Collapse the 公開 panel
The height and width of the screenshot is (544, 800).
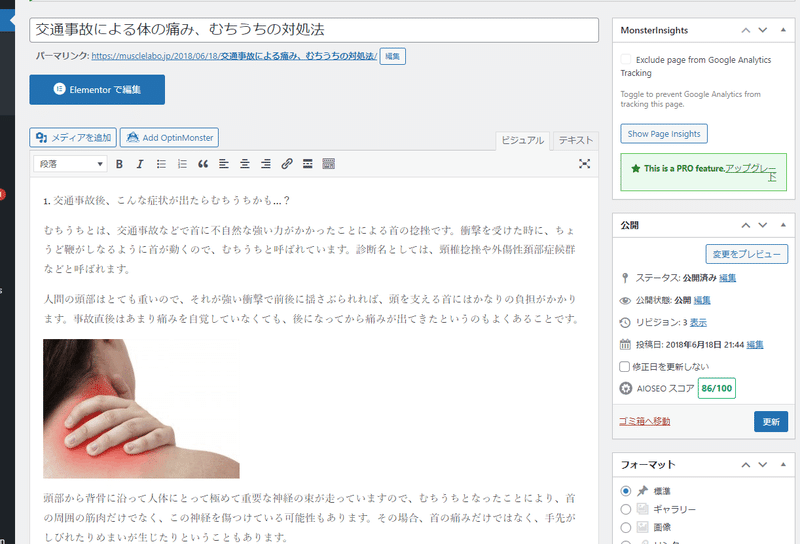783,225
